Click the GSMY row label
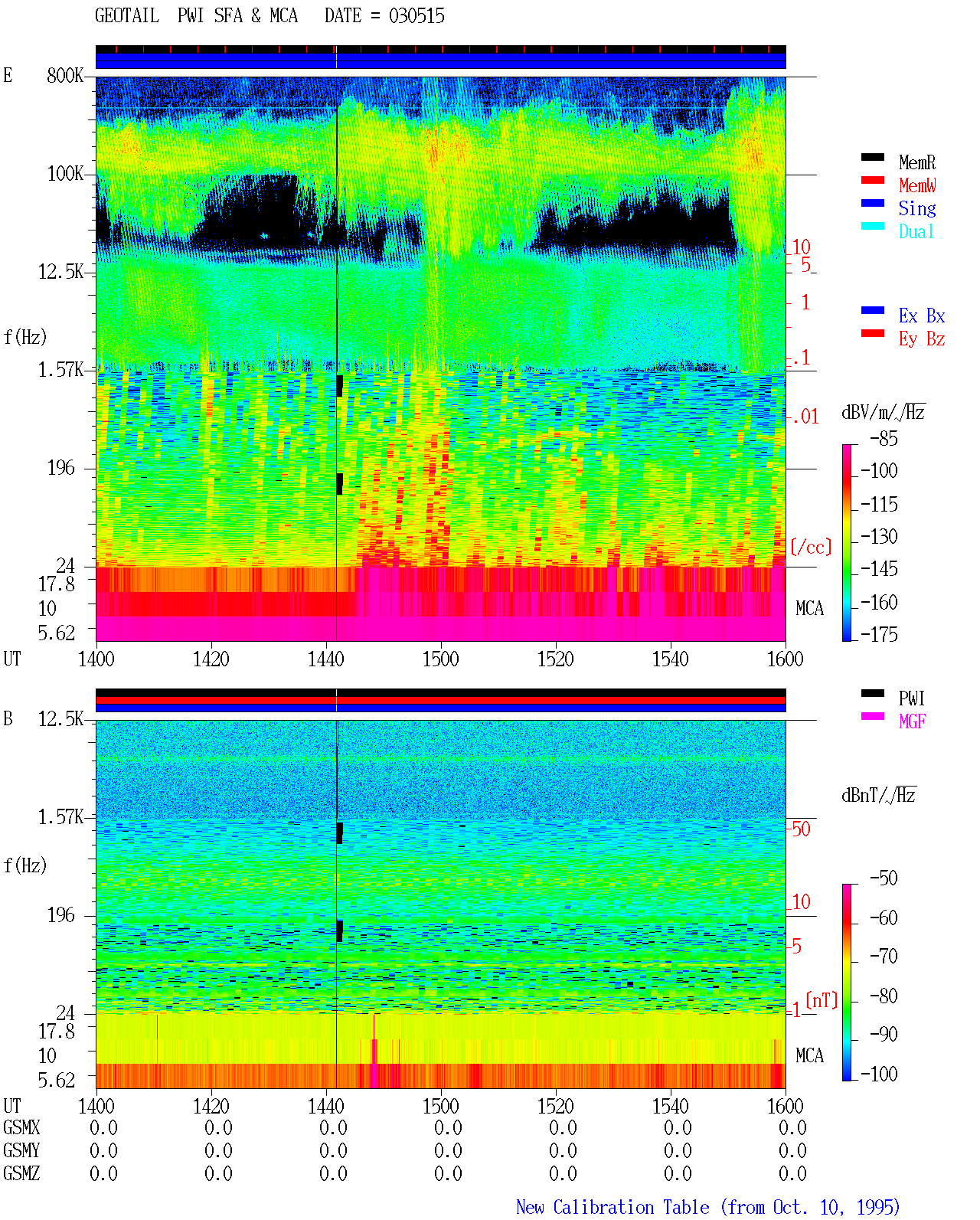The height and width of the screenshot is (1220, 980). [21, 1151]
